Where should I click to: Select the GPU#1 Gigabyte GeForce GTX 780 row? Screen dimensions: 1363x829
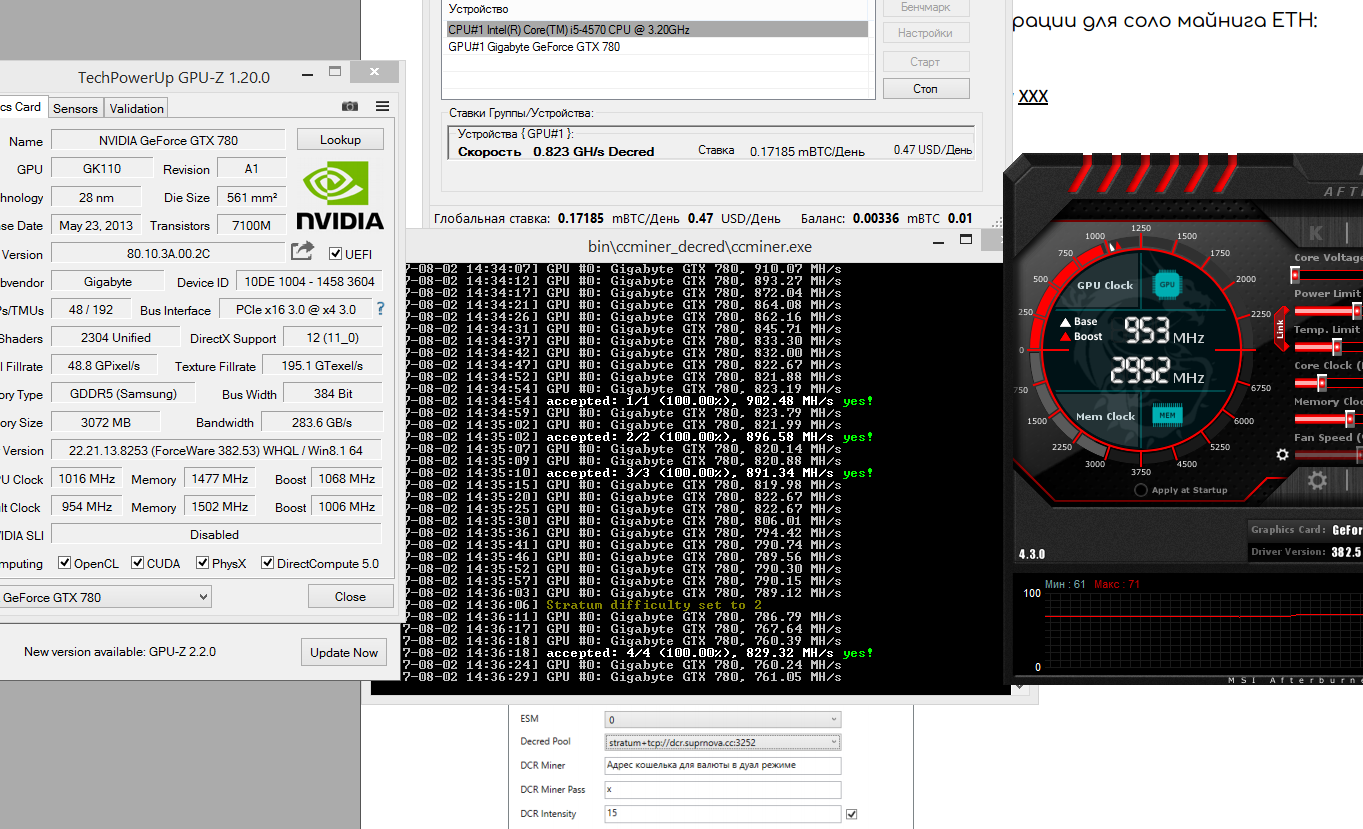point(658,47)
